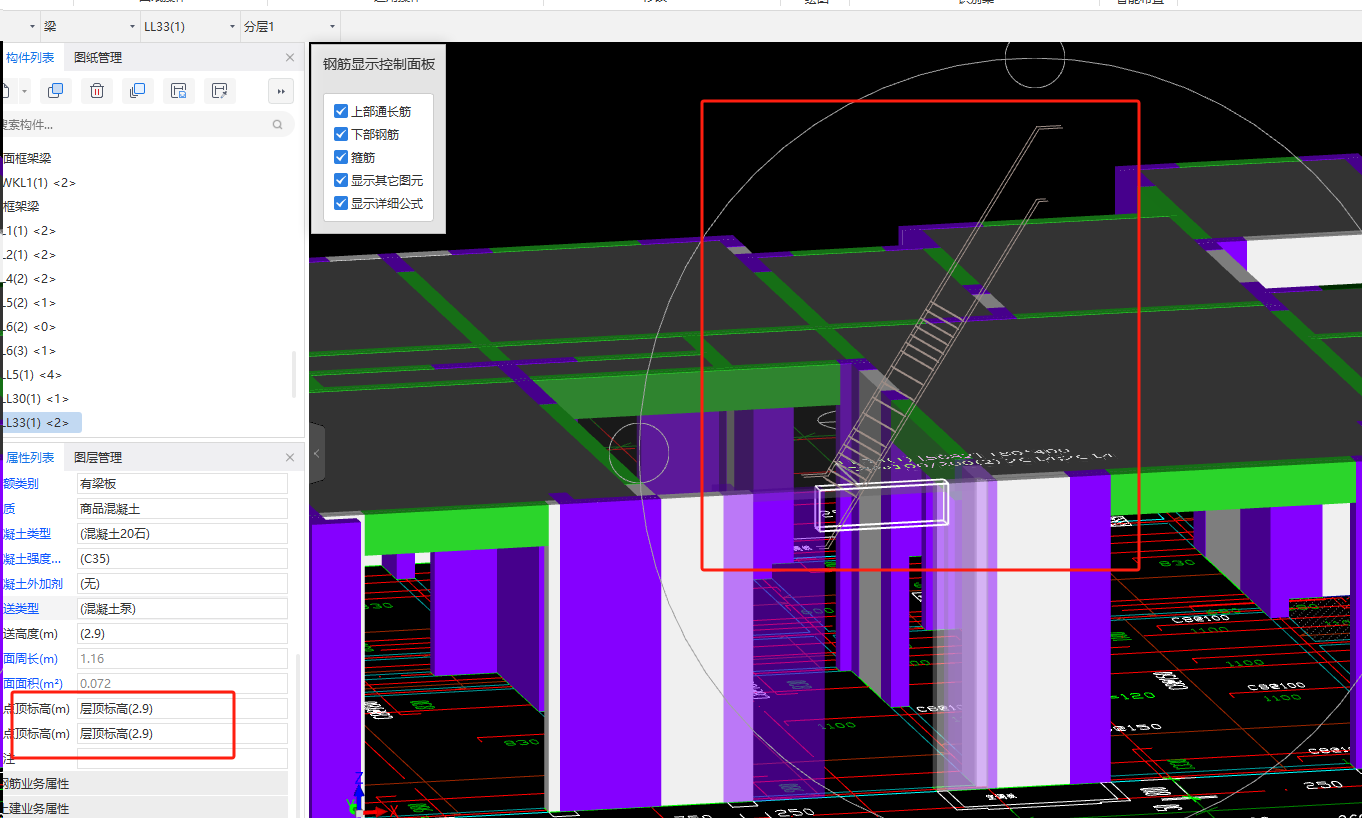Expand the 土建业务属性 section

click(144, 808)
